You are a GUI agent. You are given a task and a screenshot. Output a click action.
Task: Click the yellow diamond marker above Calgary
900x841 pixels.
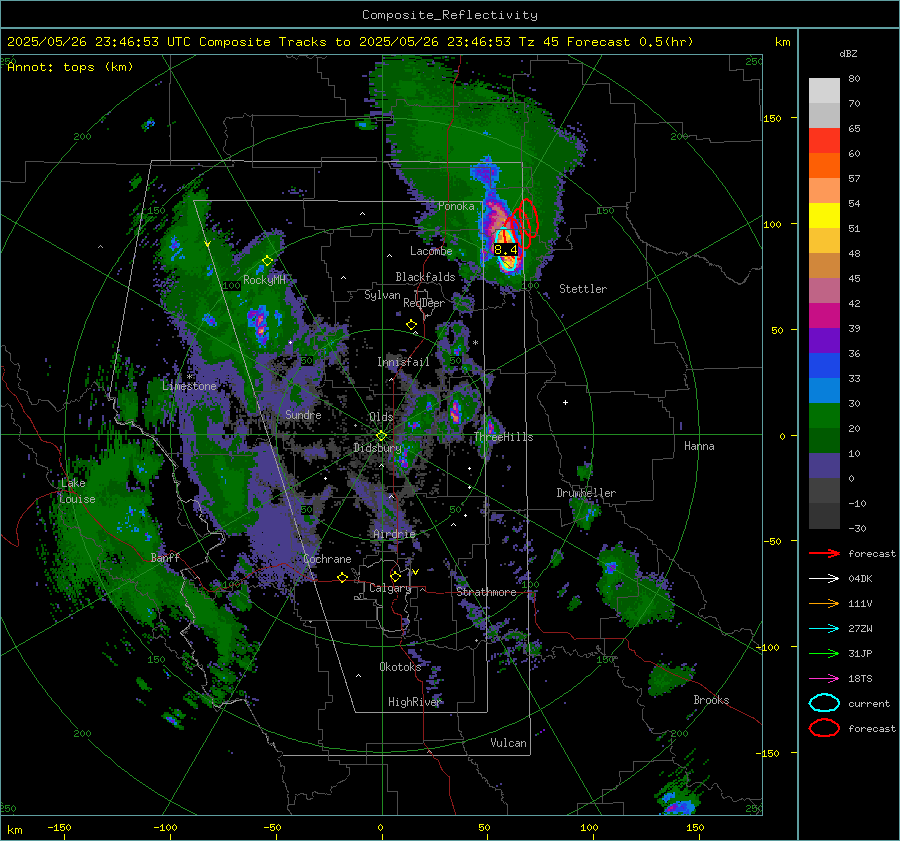point(395,576)
